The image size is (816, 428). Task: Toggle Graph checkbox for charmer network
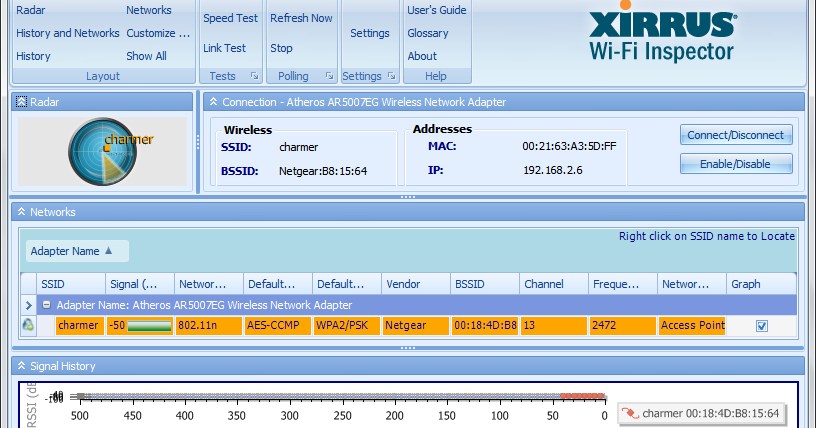pyautogui.click(x=762, y=326)
